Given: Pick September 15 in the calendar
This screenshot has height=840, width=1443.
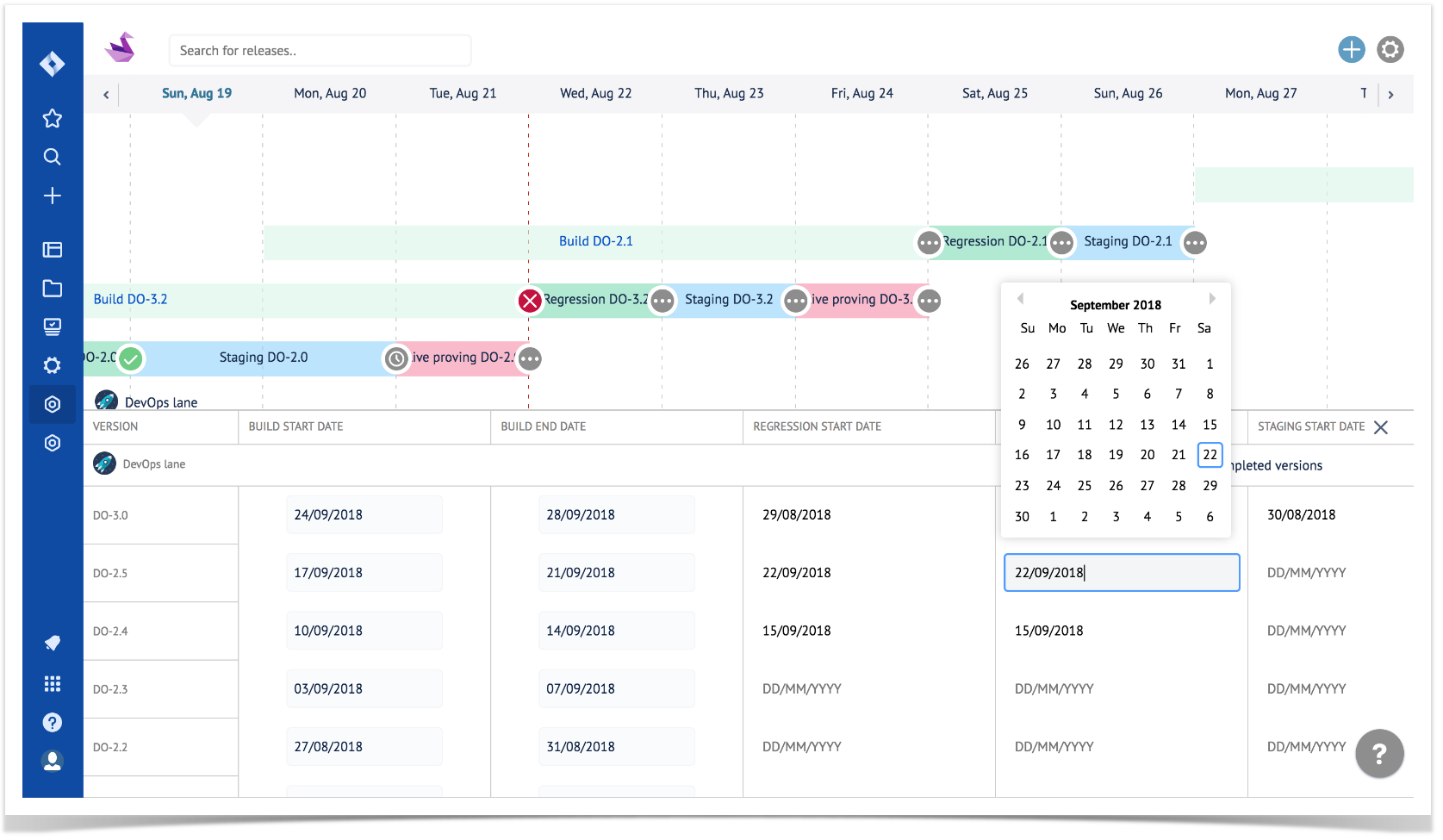Looking at the screenshot, I should tap(1210, 425).
